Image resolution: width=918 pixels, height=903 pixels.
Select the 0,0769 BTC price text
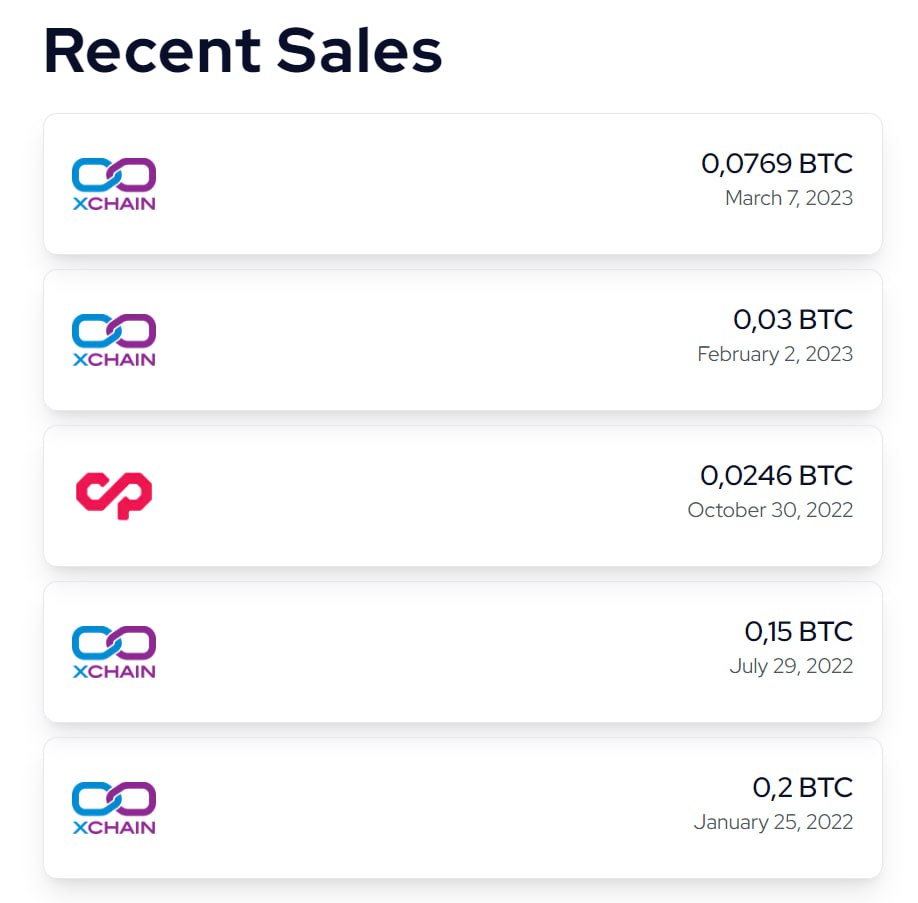coord(777,163)
